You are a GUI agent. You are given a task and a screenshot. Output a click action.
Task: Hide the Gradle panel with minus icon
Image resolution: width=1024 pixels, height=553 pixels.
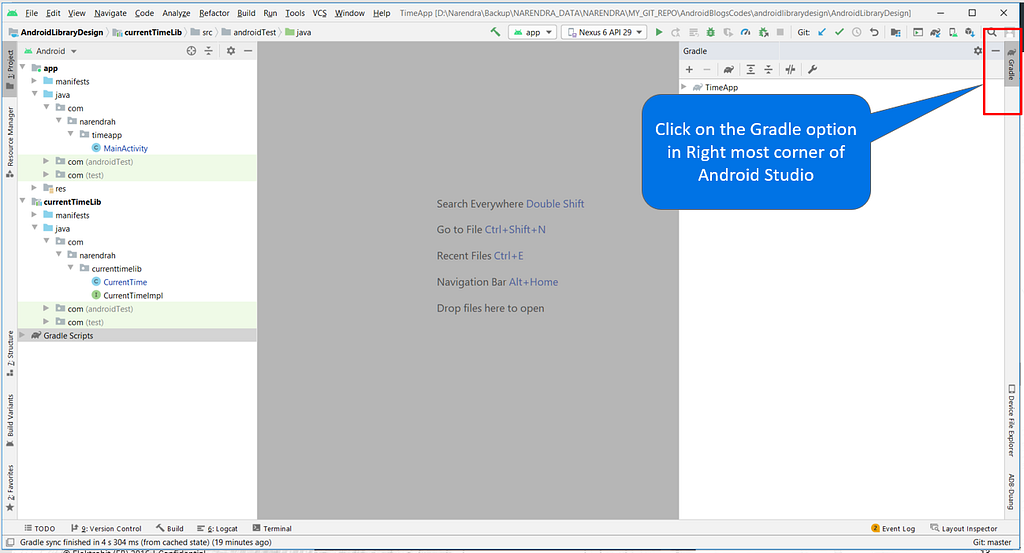[995, 50]
